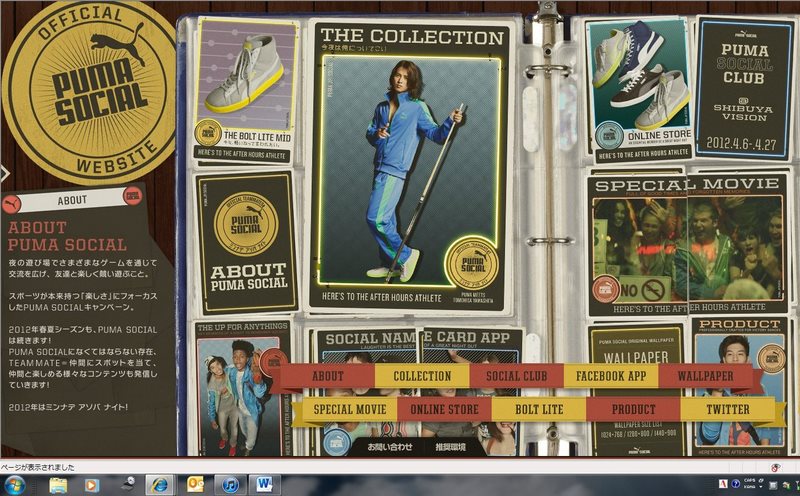Click the gold badge on Bolt Lite Mid card
Viewport: 800px width, 496px height.
(208, 133)
